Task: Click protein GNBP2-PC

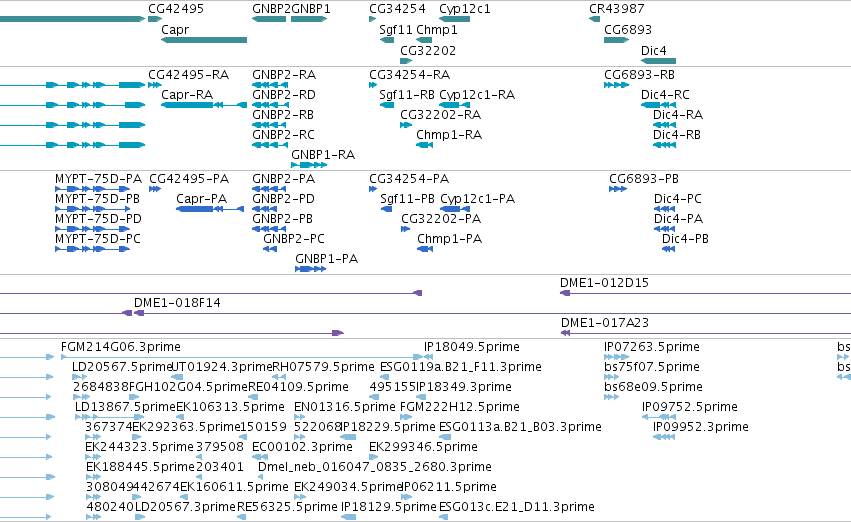Action: tap(294, 239)
